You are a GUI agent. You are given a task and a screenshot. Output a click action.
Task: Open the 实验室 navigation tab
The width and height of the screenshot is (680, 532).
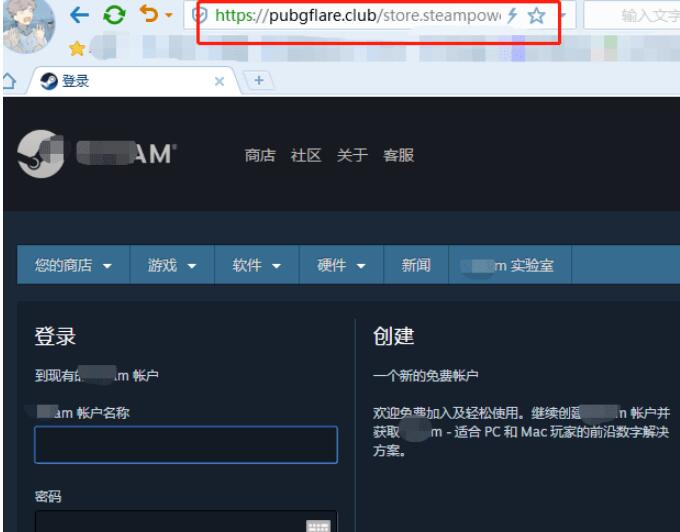510,265
